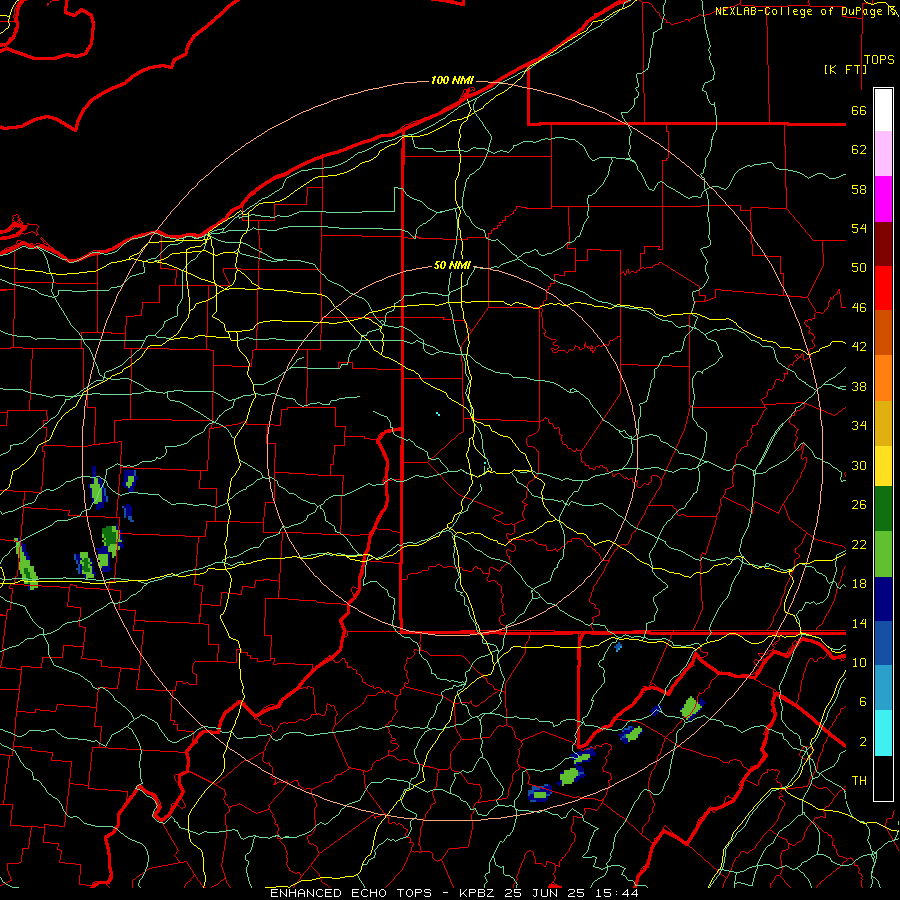This screenshot has height=900, width=900.
Task: Click the "50 NMI" range ring label
Action: click(452, 265)
